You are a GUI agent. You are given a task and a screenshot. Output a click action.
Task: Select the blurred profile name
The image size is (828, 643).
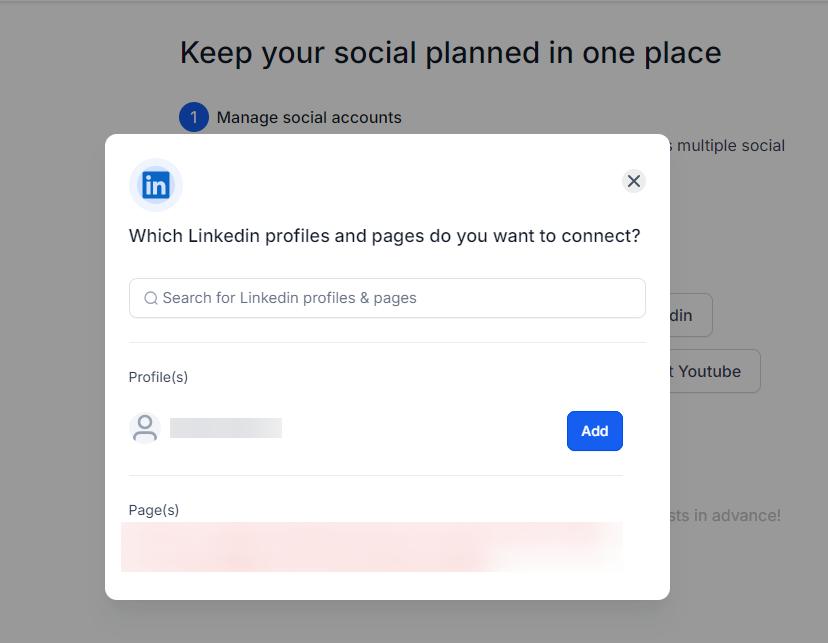[226, 428]
